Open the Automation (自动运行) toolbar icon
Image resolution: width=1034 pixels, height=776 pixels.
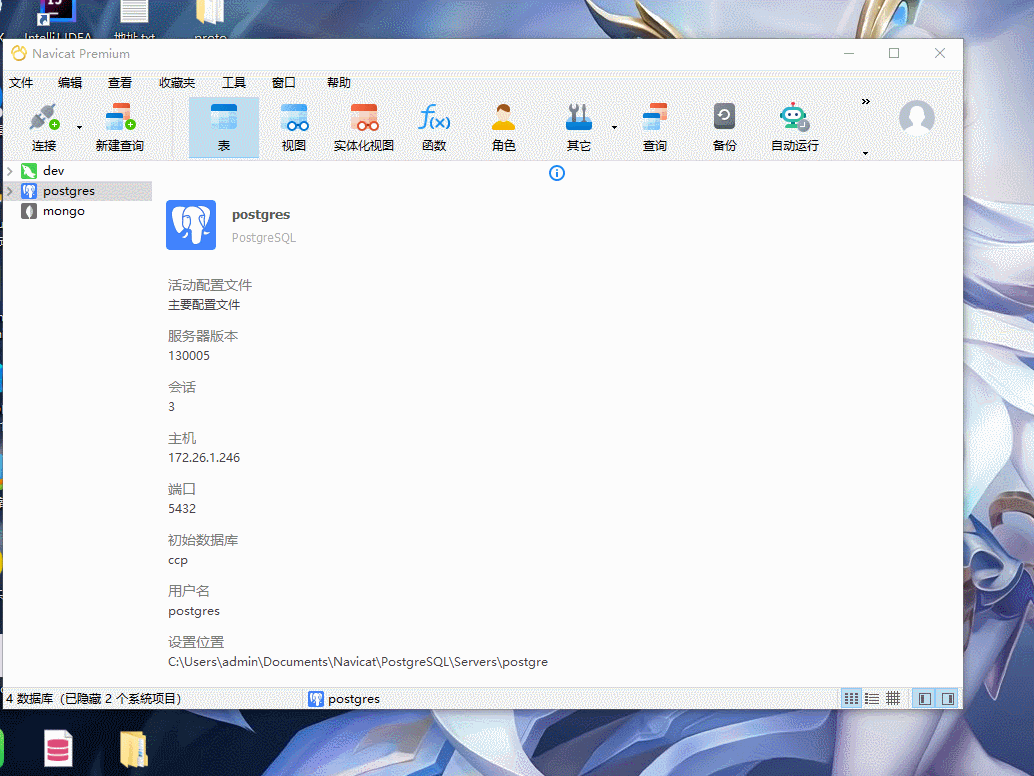coord(795,127)
